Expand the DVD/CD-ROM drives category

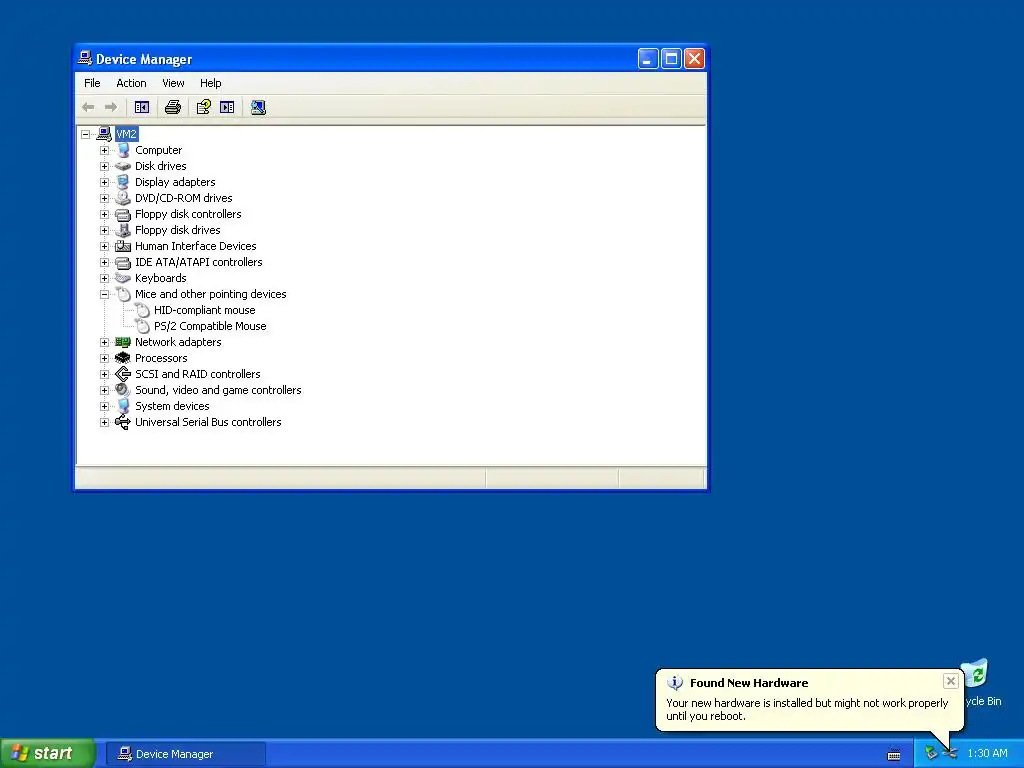pyautogui.click(x=104, y=199)
